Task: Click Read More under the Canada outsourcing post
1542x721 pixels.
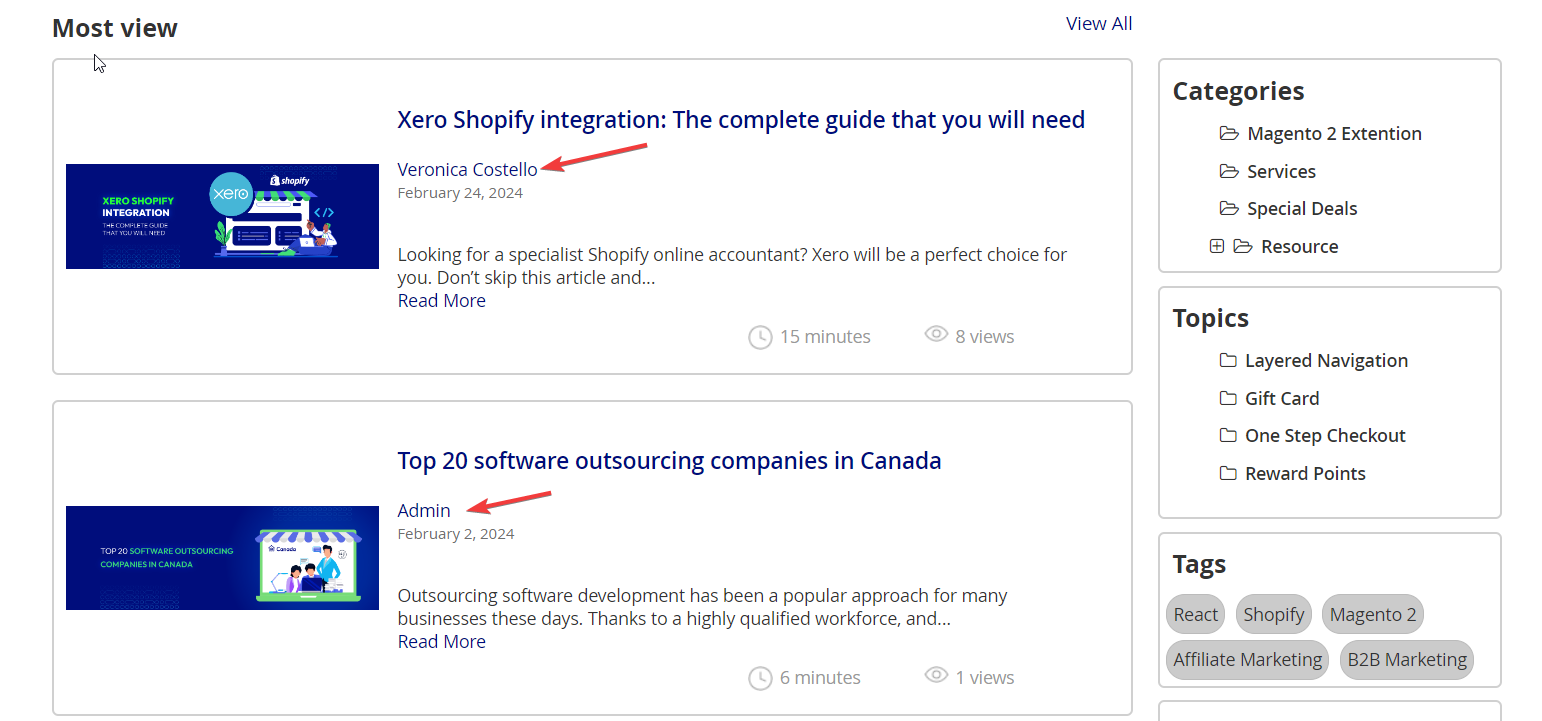Action: 441,642
